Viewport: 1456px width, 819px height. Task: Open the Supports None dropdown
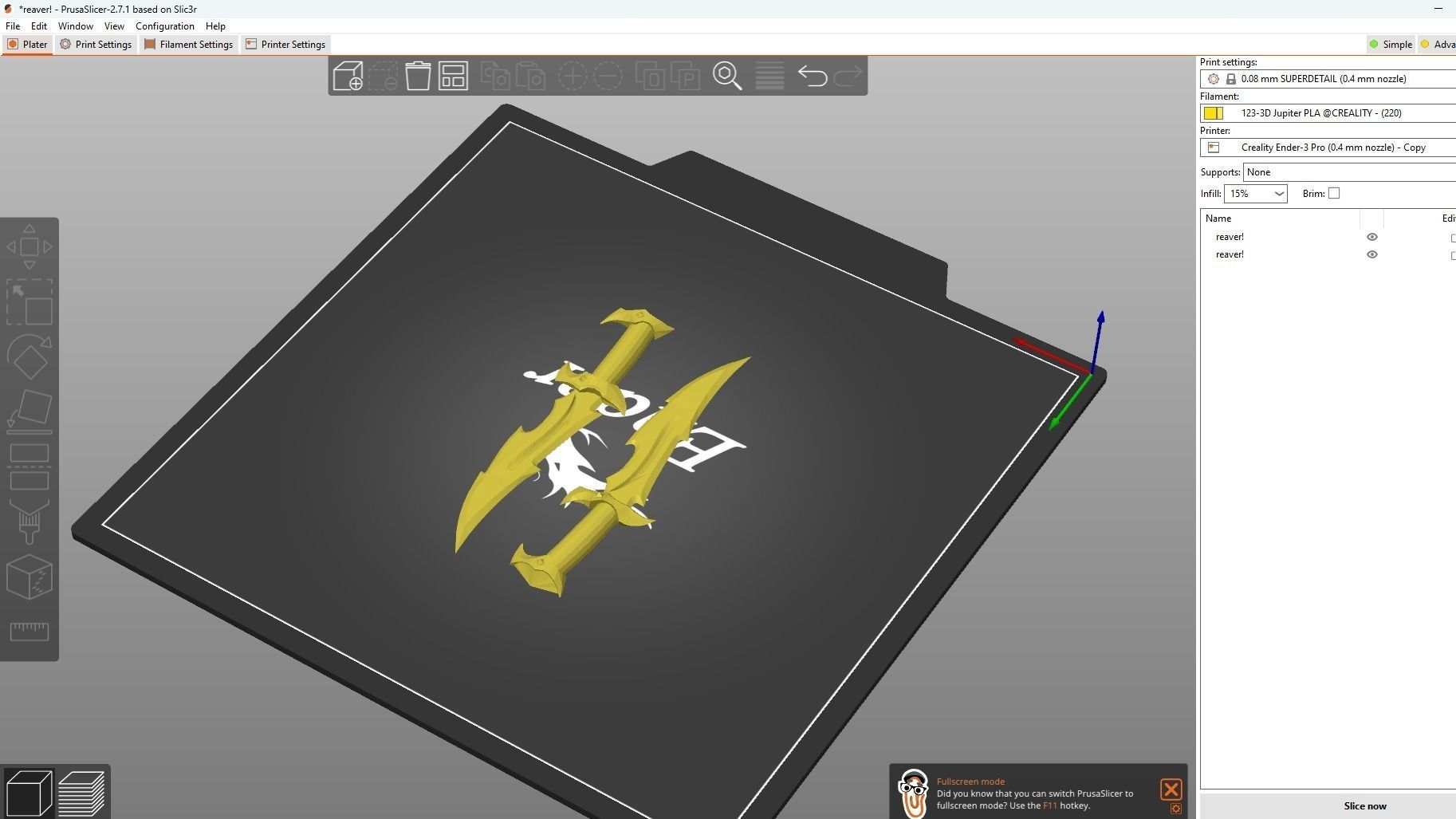[1349, 172]
